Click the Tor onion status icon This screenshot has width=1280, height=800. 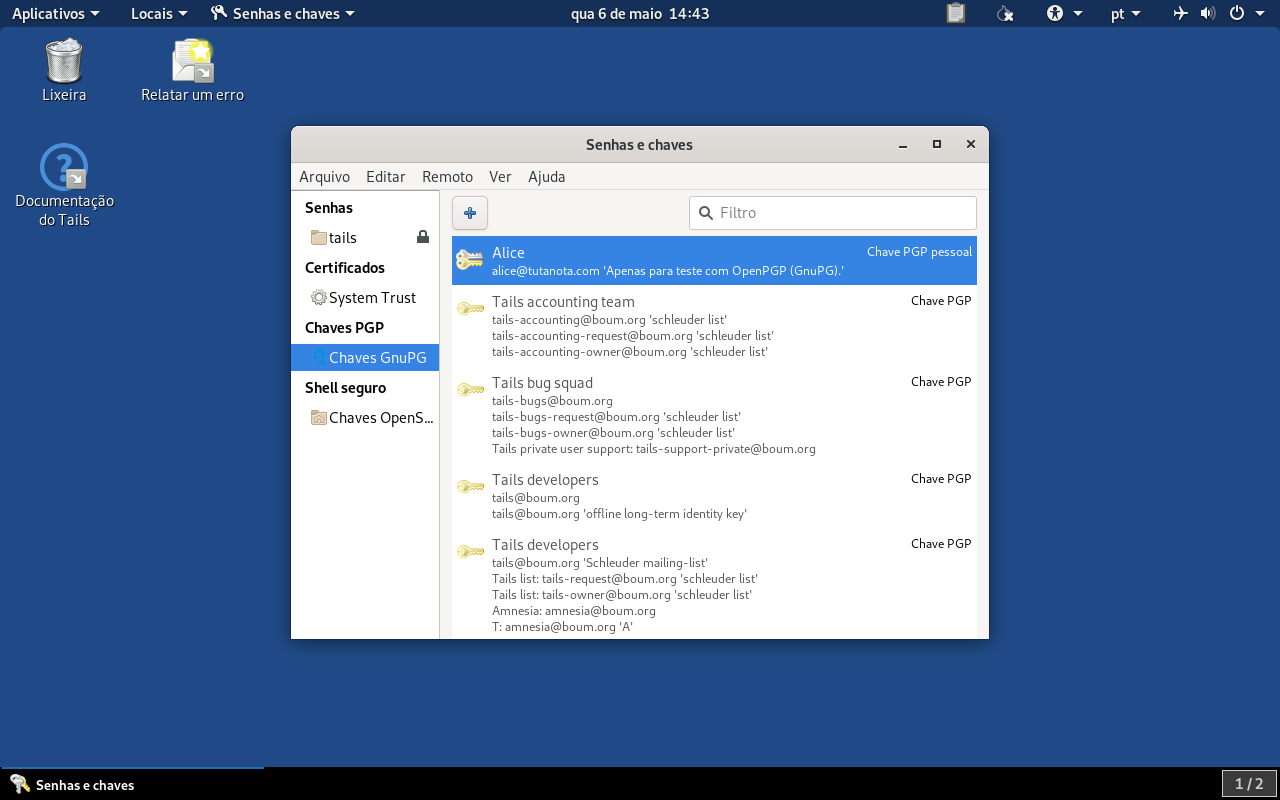[x=1006, y=14]
